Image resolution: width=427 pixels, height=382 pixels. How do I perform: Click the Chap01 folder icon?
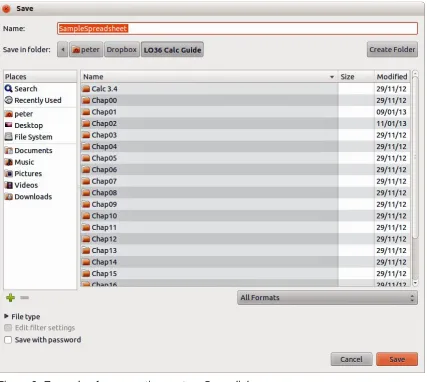tap(86, 112)
